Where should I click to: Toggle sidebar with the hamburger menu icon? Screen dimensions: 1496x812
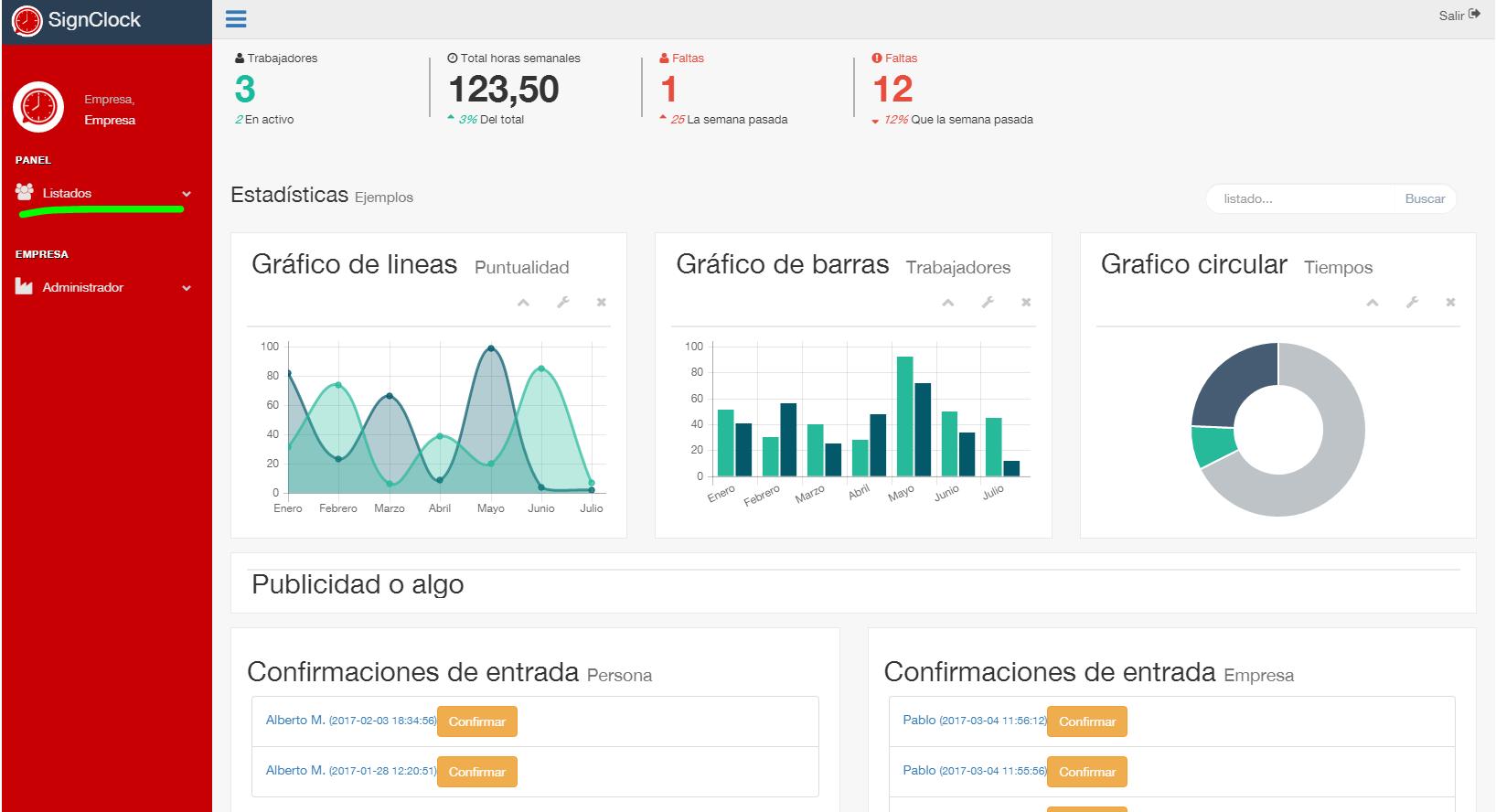point(235,18)
